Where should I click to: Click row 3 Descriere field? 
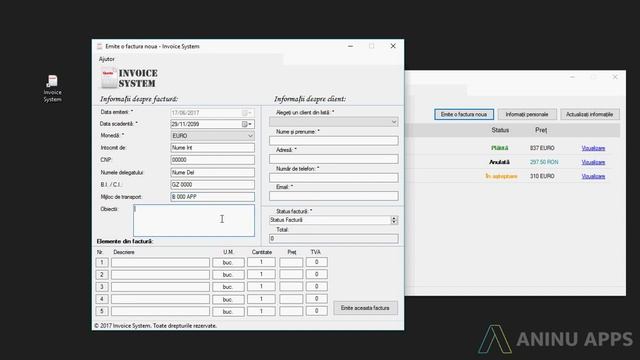click(x=160, y=287)
